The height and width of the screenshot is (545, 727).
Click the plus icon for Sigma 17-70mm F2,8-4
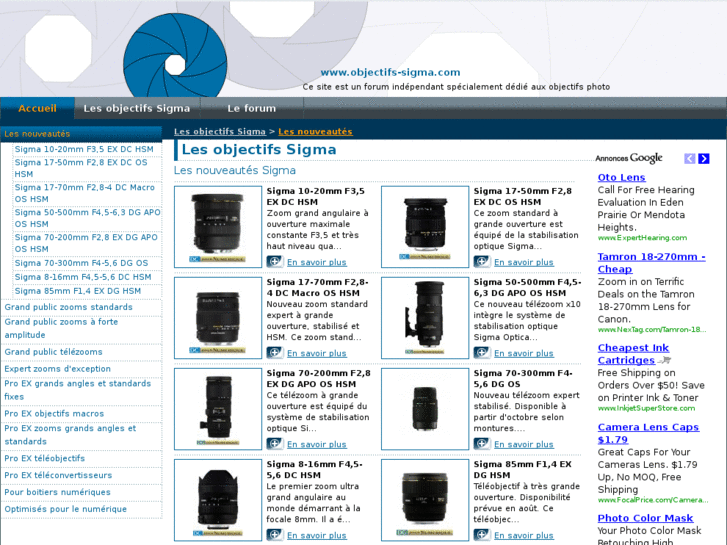274,353
